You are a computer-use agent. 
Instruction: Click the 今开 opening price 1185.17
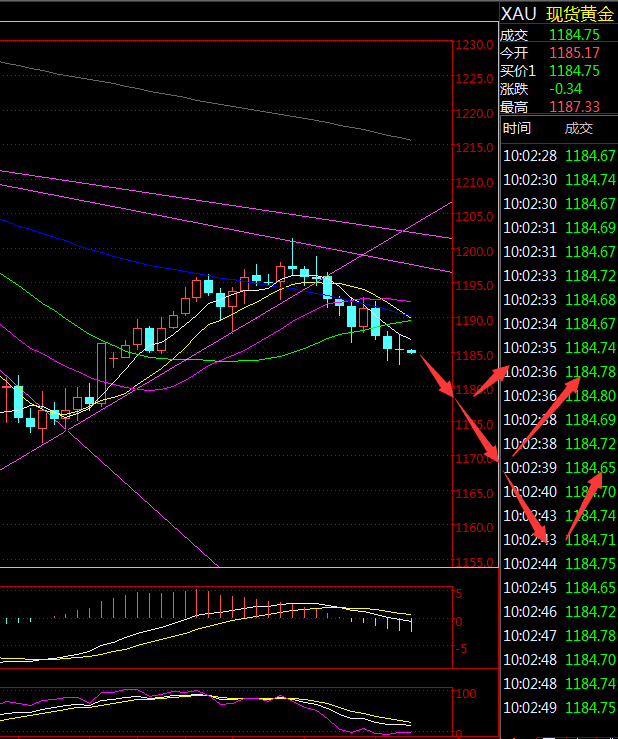coord(574,53)
